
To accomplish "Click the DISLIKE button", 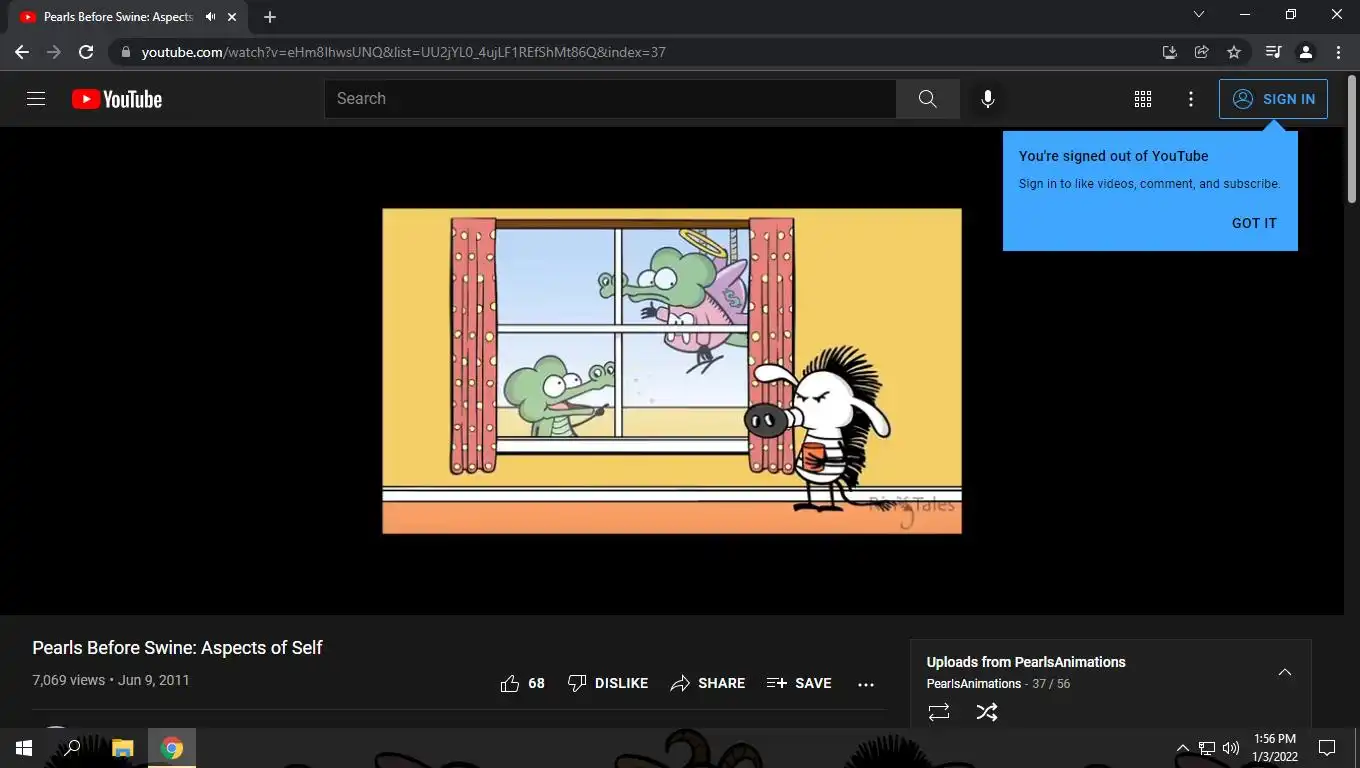I will (608, 683).
